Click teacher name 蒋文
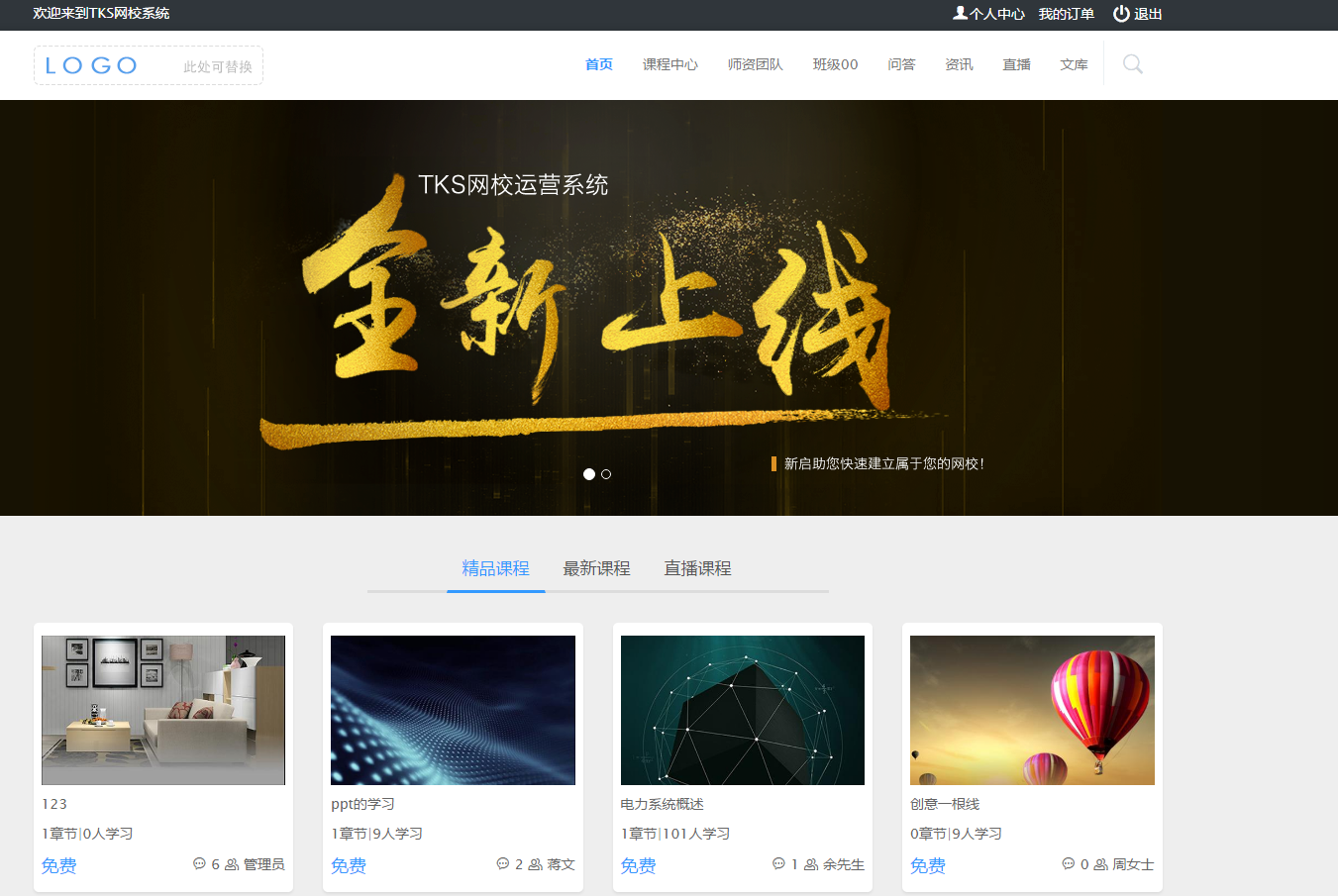Image resolution: width=1338 pixels, height=896 pixels. (x=562, y=864)
